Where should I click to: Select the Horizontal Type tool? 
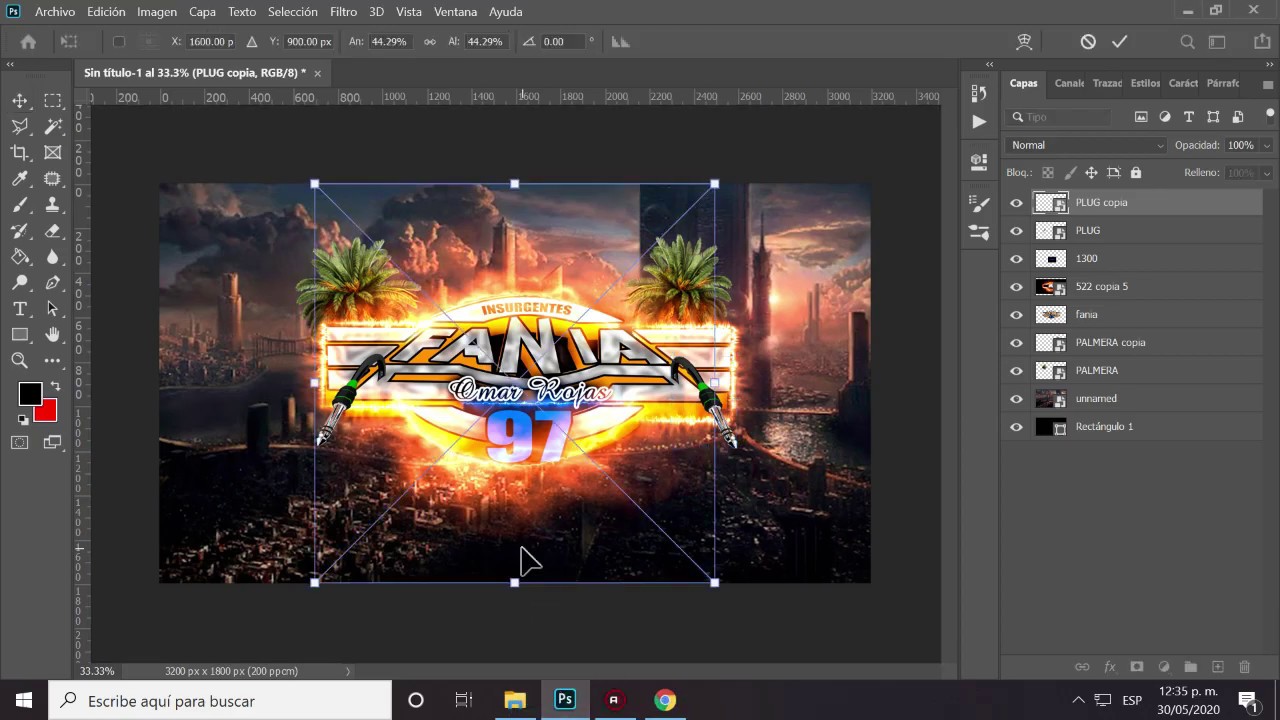click(20, 309)
